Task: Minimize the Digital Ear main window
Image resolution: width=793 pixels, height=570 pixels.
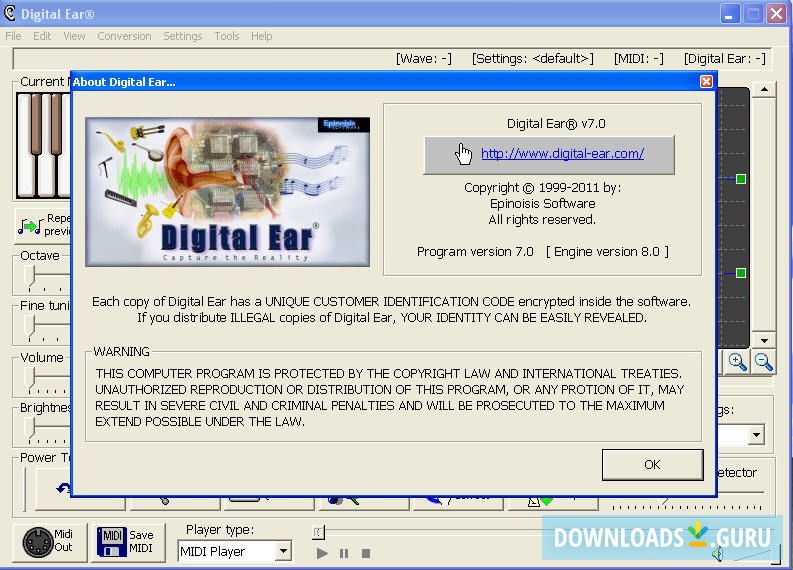Action: [x=729, y=14]
